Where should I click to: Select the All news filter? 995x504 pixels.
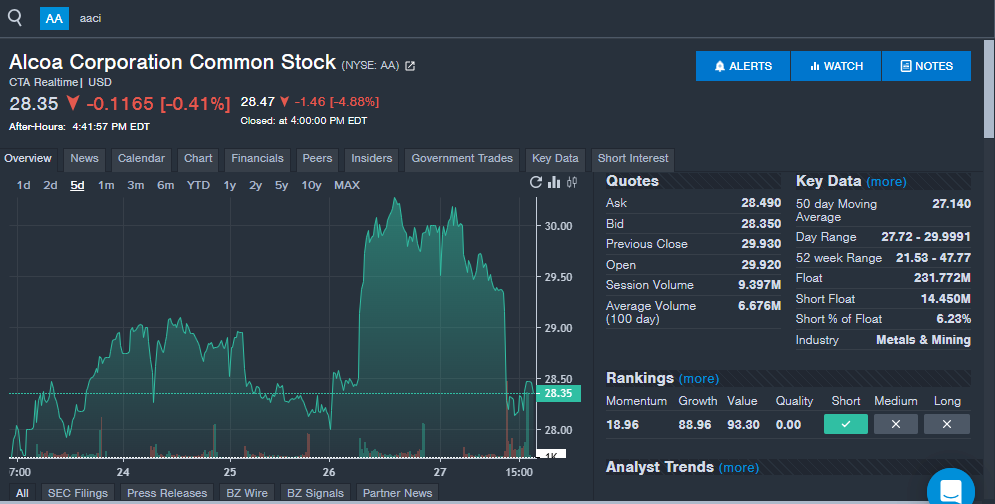[x=22, y=493]
